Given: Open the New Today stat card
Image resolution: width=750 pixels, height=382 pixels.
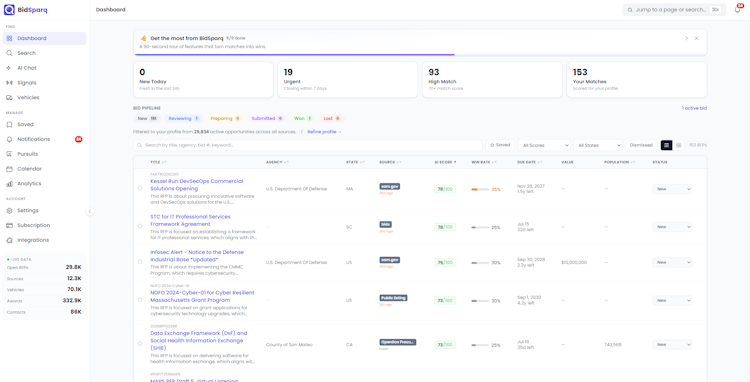Looking at the screenshot, I should point(203,79).
